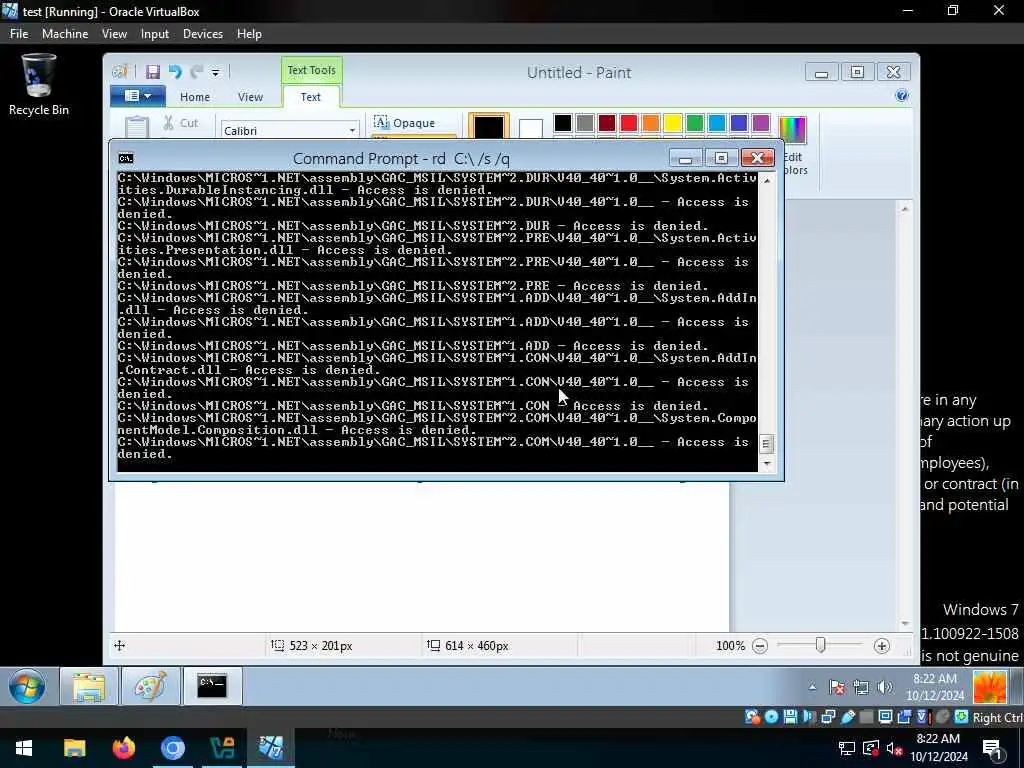Open the VirtualBox Input menu

pos(155,34)
